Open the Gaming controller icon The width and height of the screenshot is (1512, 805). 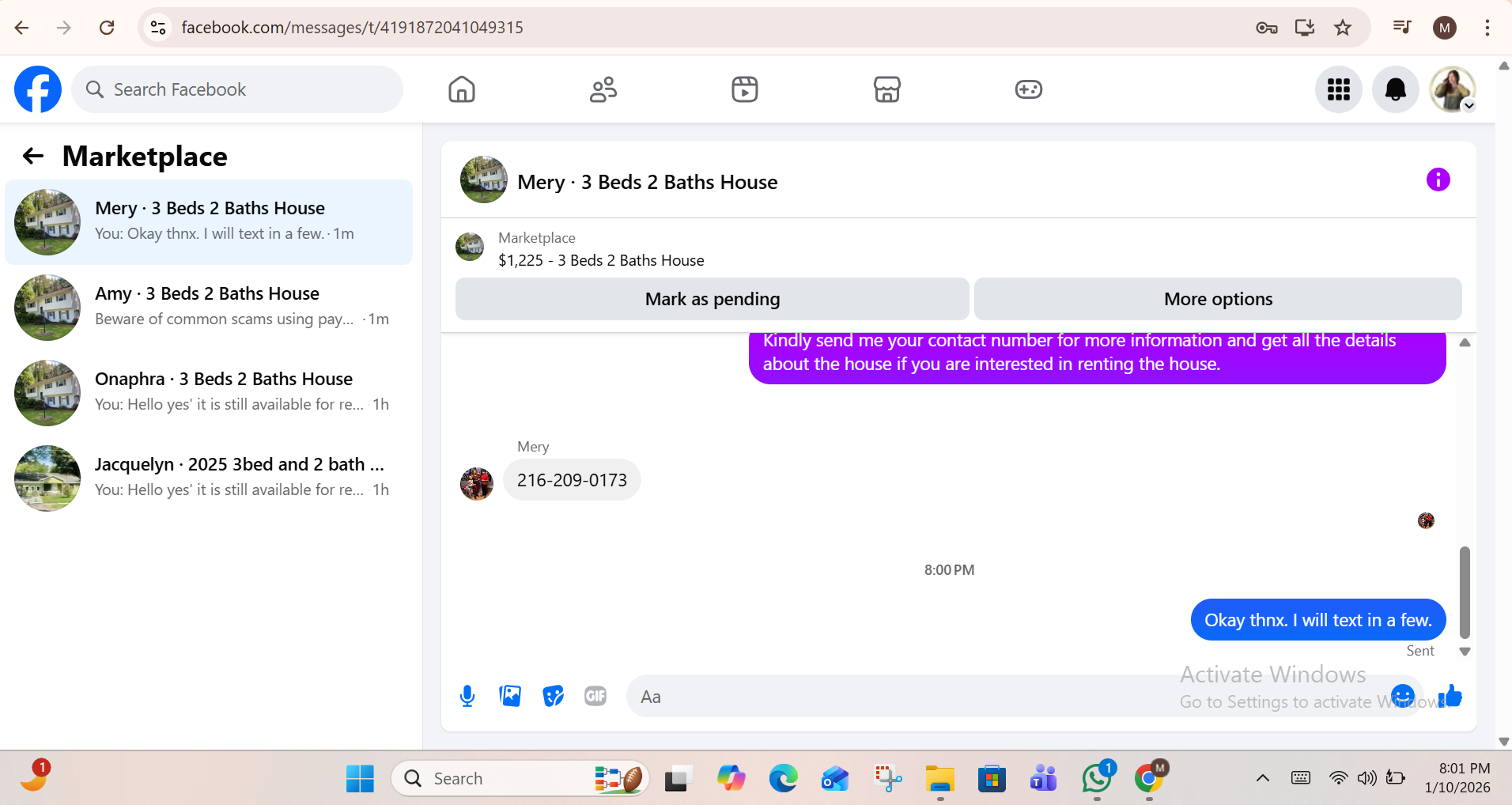pyautogui.click(x=1029, y=89)
